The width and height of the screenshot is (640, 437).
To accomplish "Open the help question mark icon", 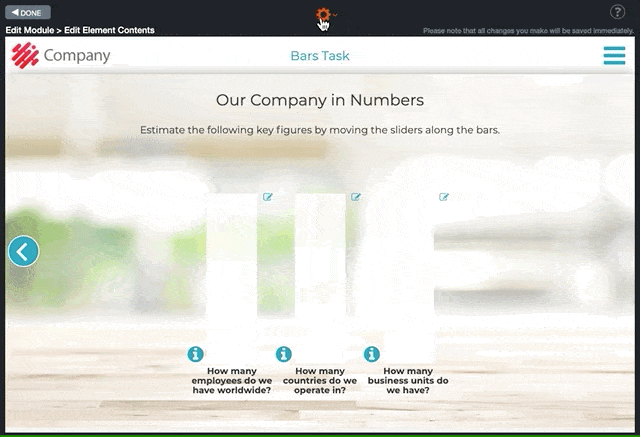I will [617, 12].
